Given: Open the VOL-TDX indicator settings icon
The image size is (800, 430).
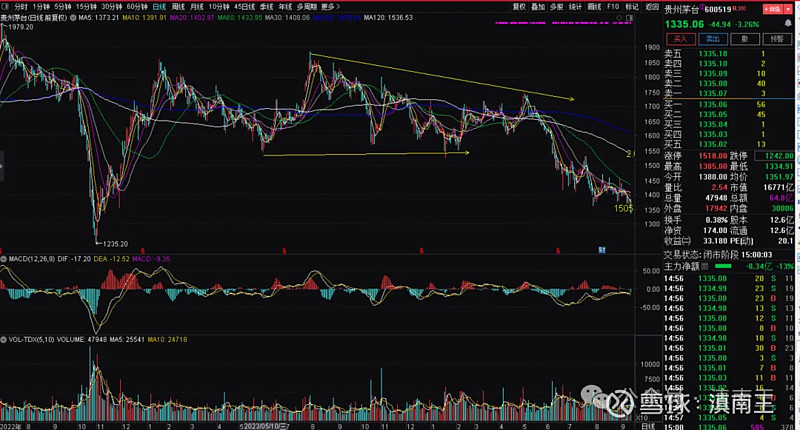Looking at the screenshot, I should [x=4, y=339].
